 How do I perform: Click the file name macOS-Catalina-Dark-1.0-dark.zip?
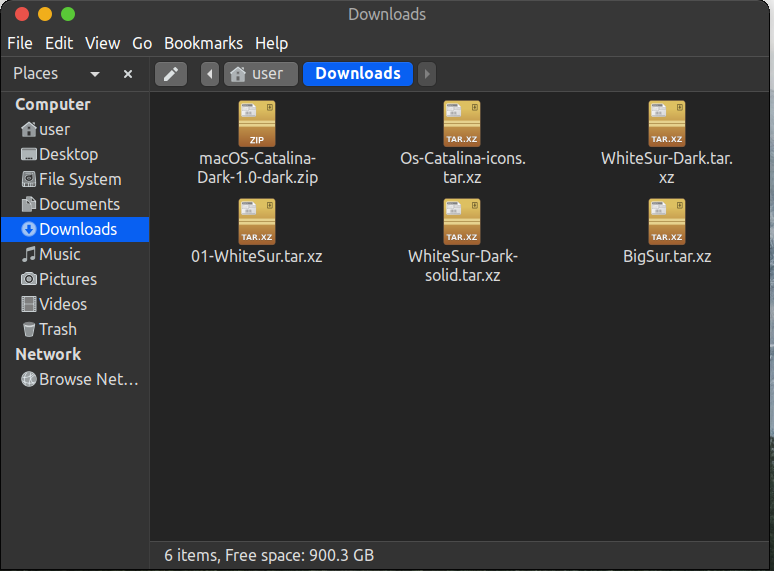[257, 168]
